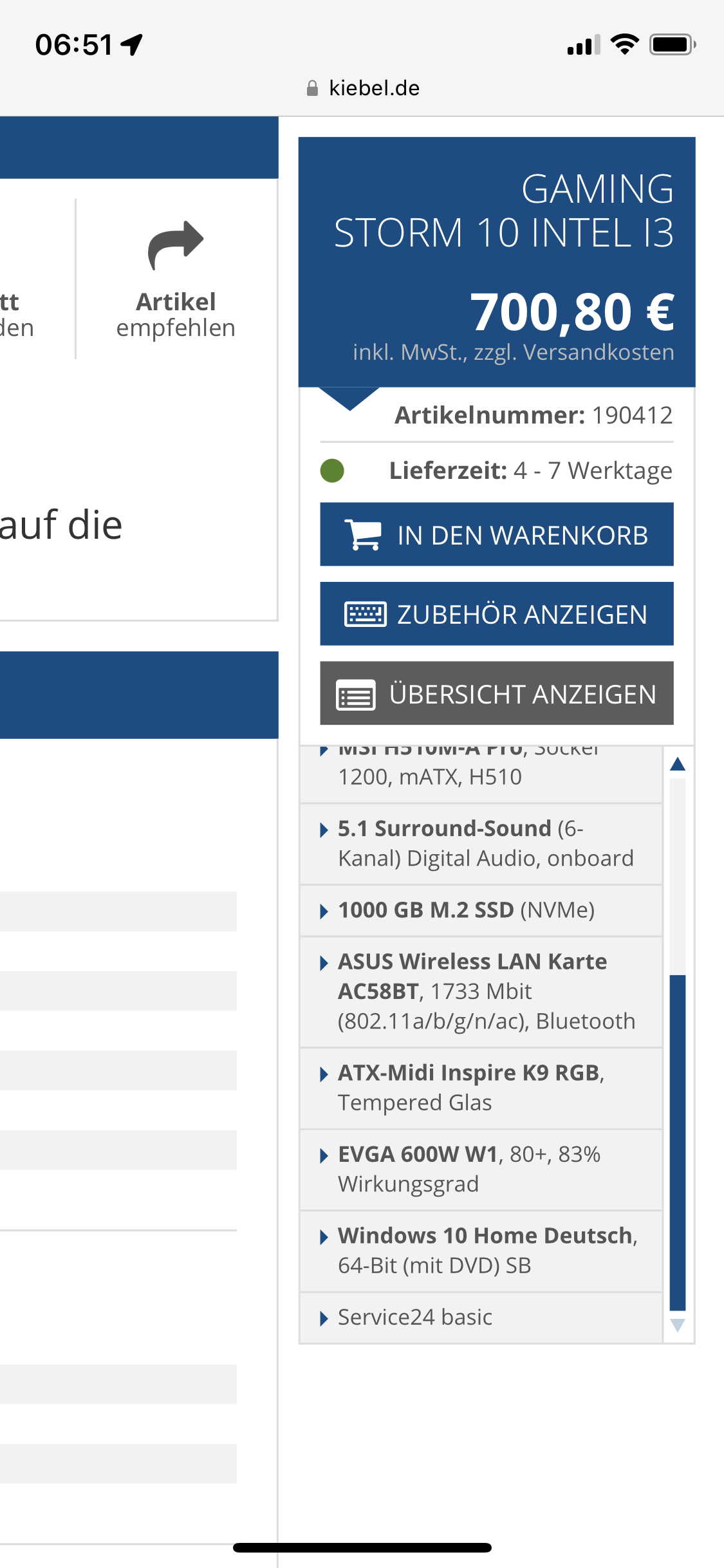Tap the 06:51 clock in the status bar
Screen dimensions: 724x1568
point(74,45)
